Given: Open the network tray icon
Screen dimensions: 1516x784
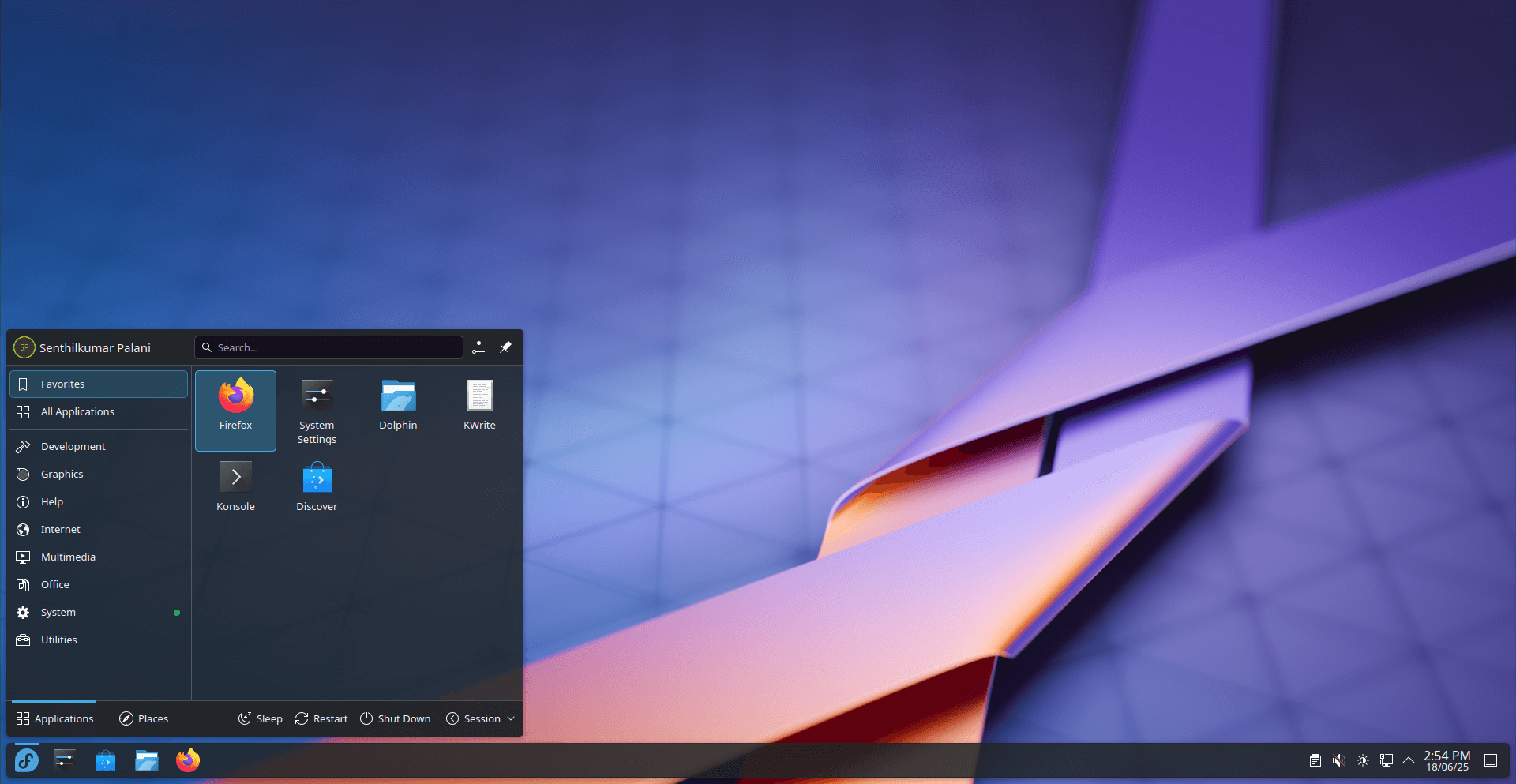Looking at the screenshot, I should 1387,760.
